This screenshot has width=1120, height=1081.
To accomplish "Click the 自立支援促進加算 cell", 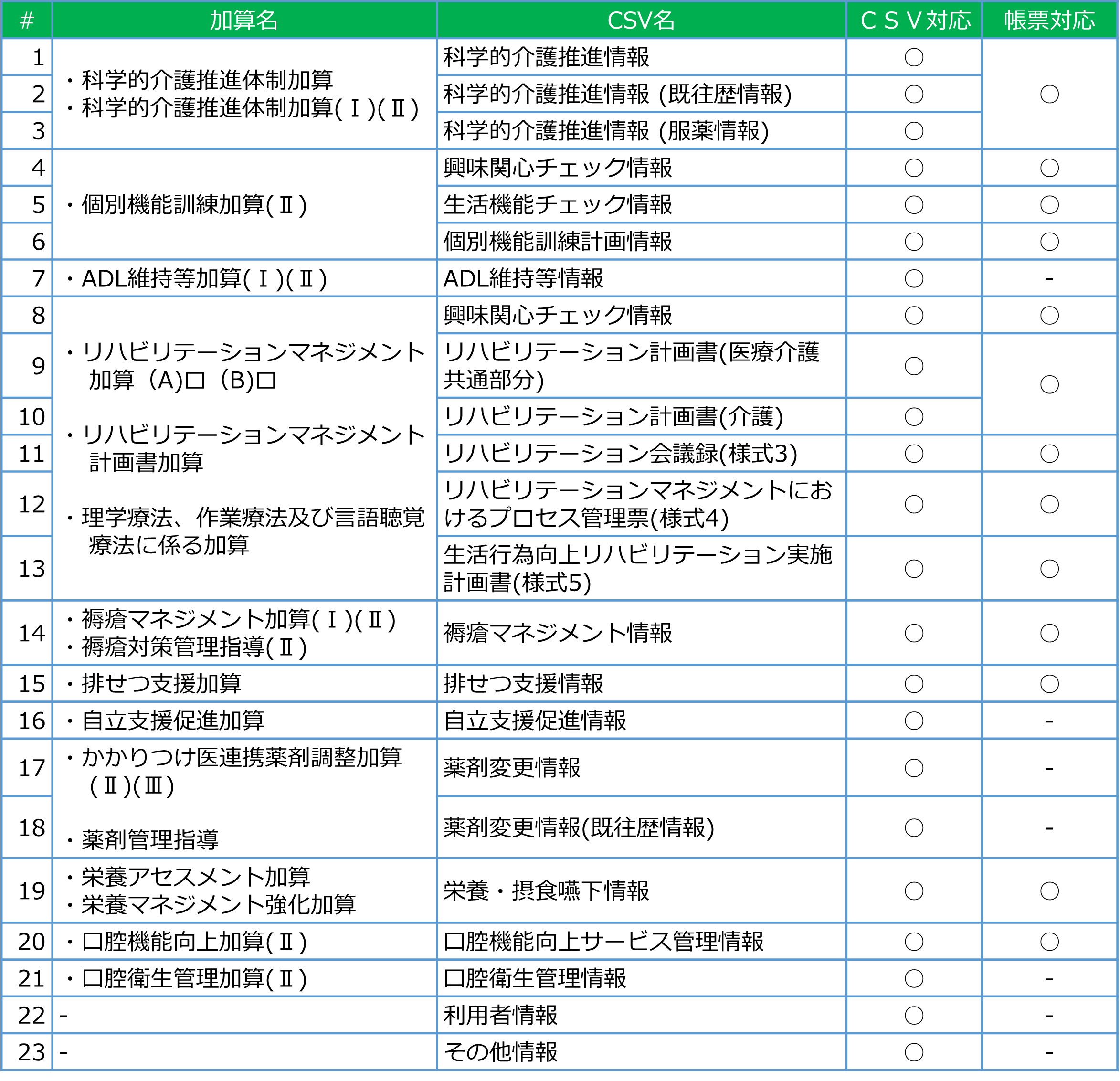I will pyautogui.click(x=244, y=721).
